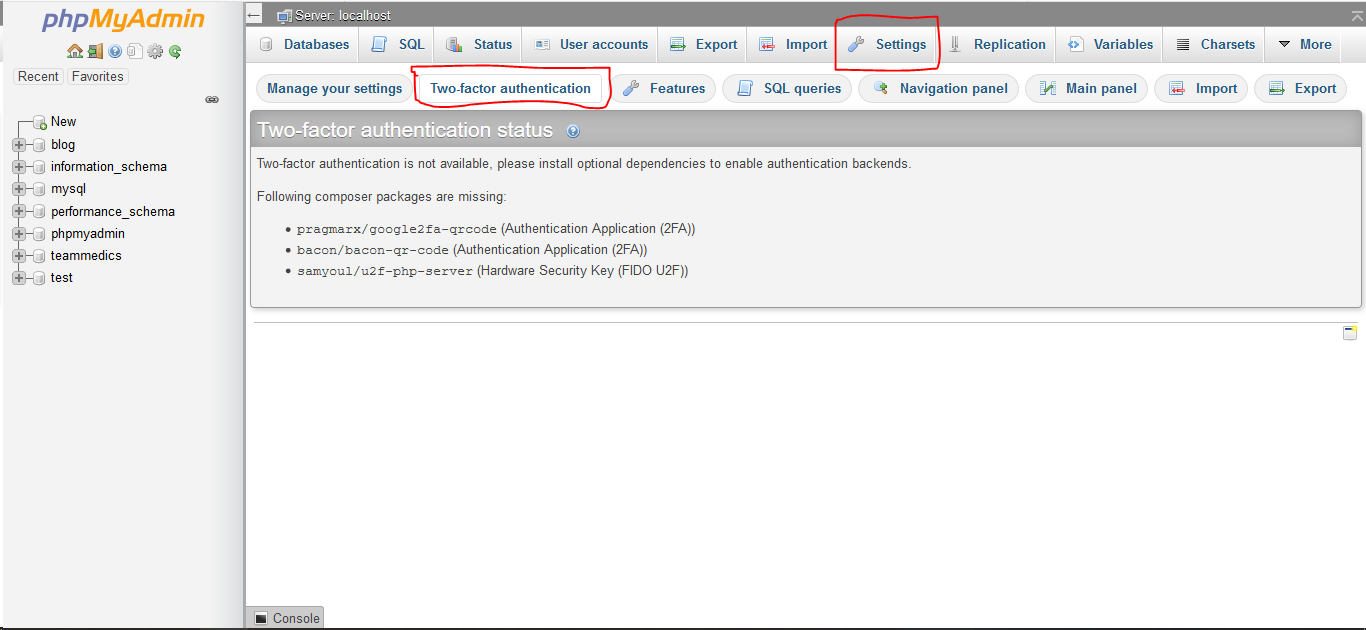Expand the mysql database tree
The image size is (1366, 630).
pos(19,188)
